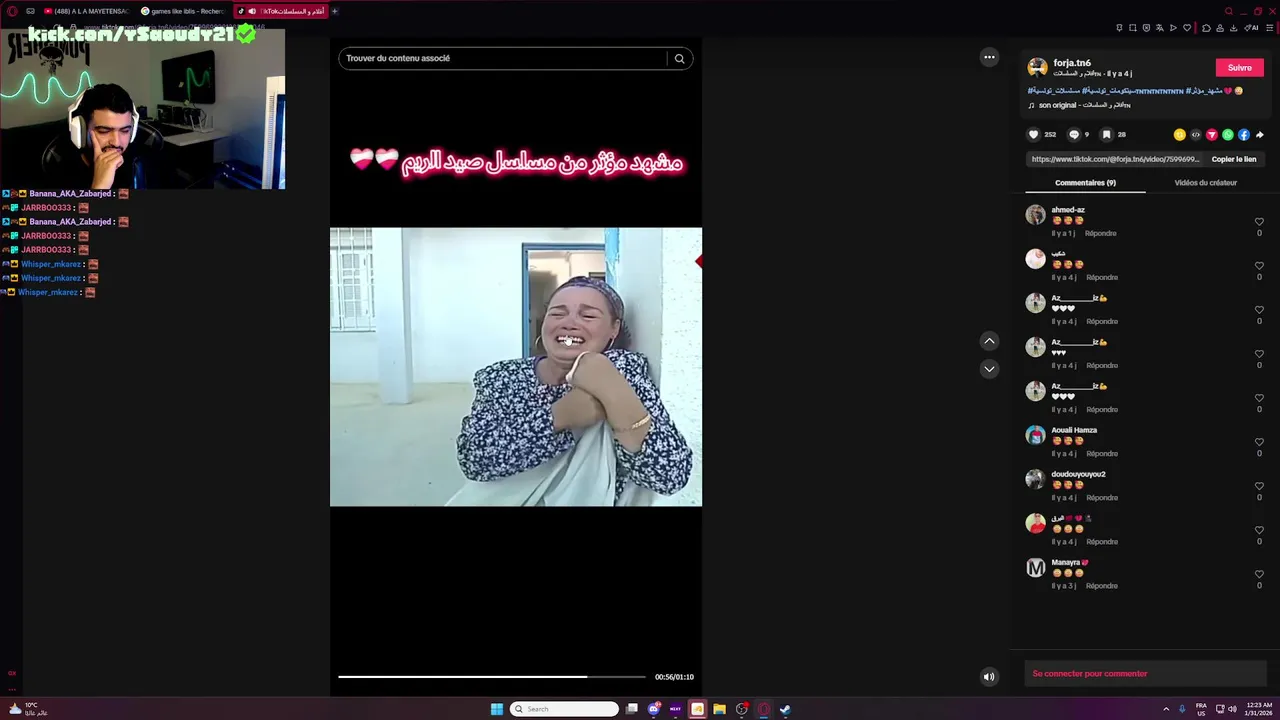Reply to Aouali Hamza's comment
Image resolution: width=1280 pixels, height=720 pixels.
[x=1101, y=453]
